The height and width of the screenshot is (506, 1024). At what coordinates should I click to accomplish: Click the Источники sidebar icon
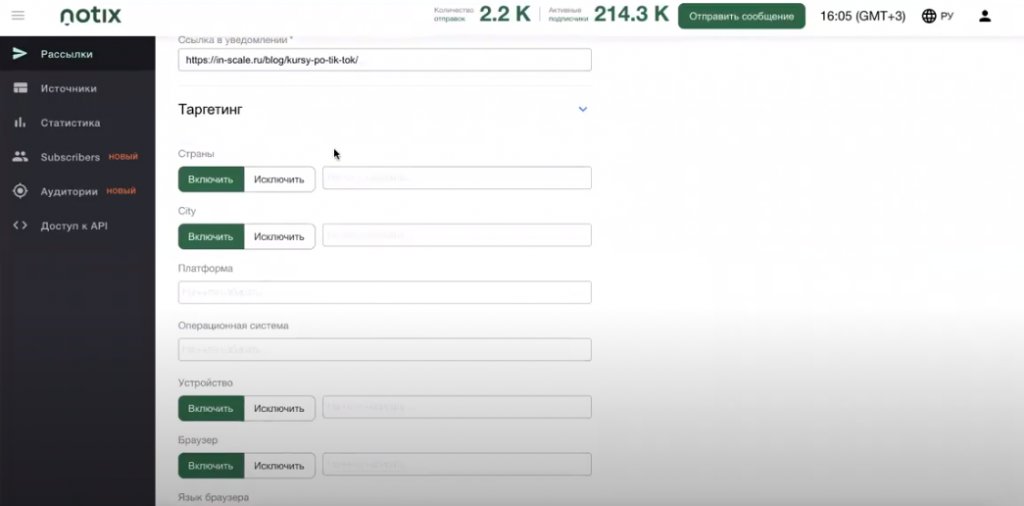tap(20, 88)
